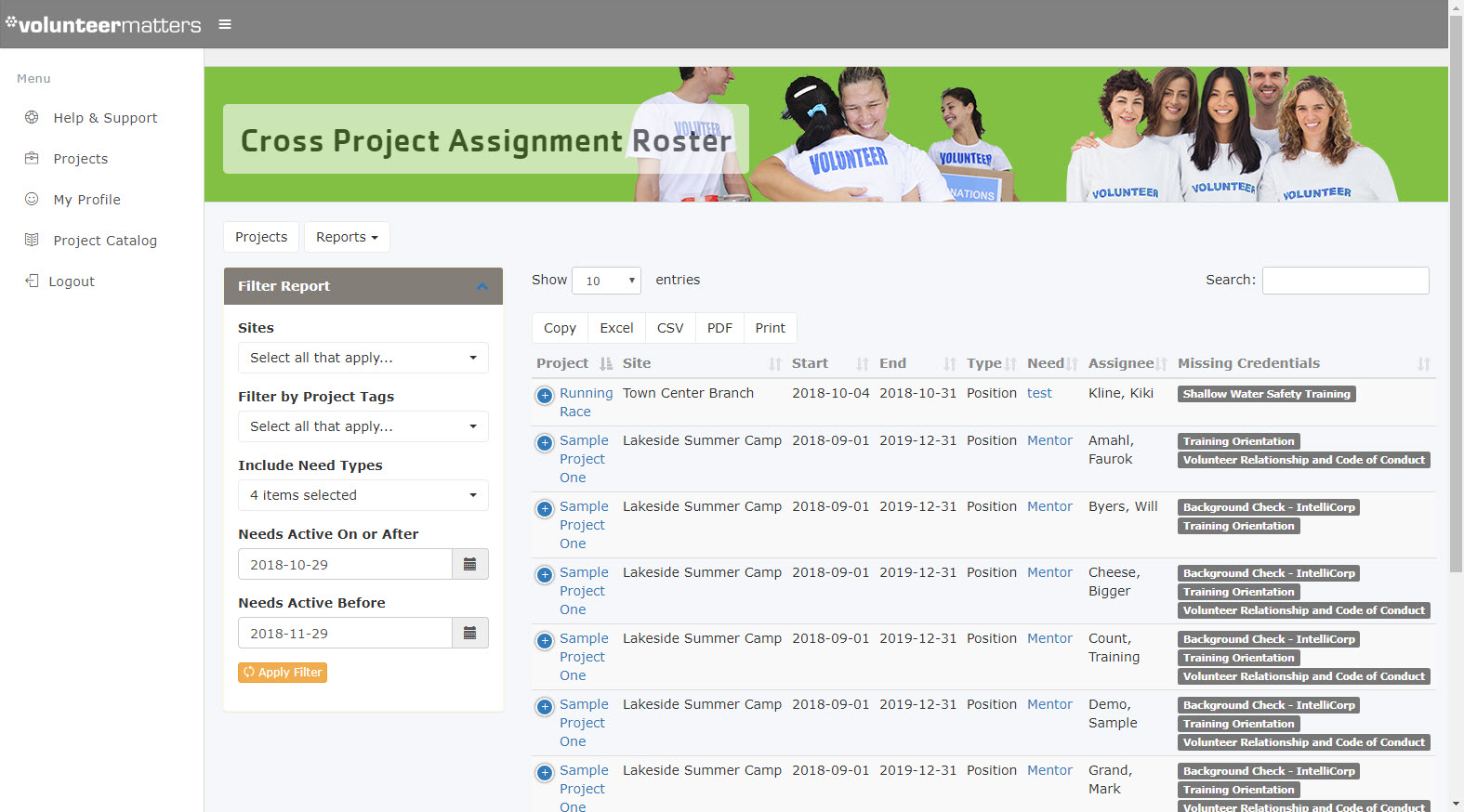Image resolution: width=1464 pixels, height=812 pixels.
Task: Click the Cross Project Assignment Roster heading
Action: [486, 140]
